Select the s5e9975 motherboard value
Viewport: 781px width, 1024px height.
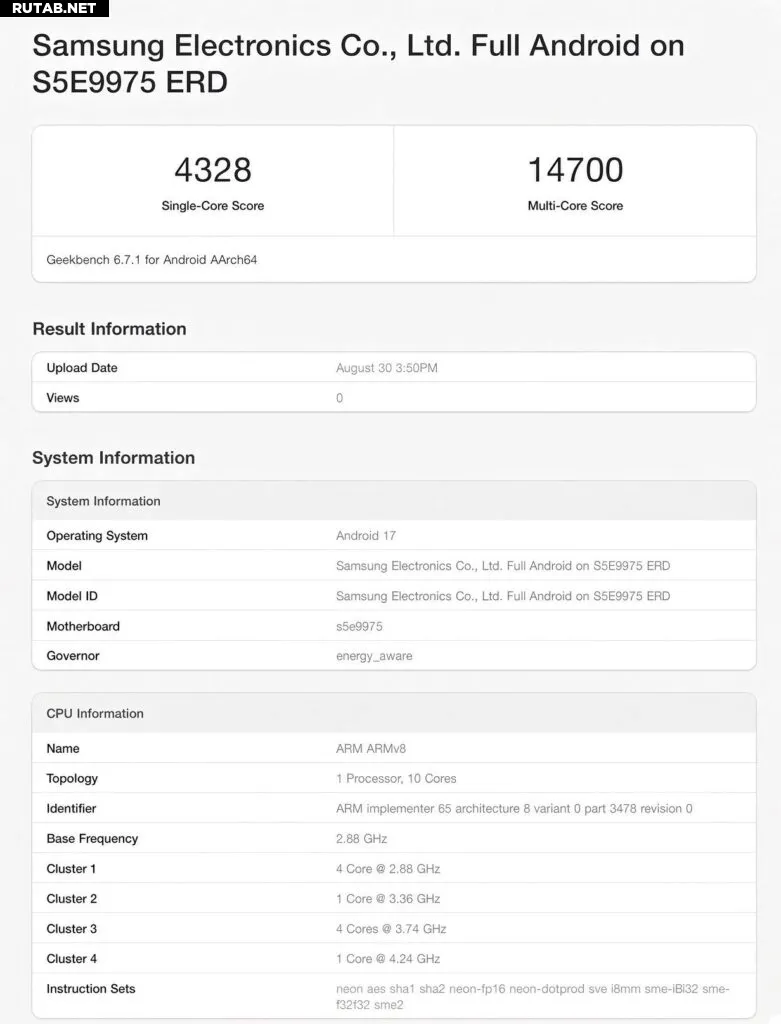[359, 626]
